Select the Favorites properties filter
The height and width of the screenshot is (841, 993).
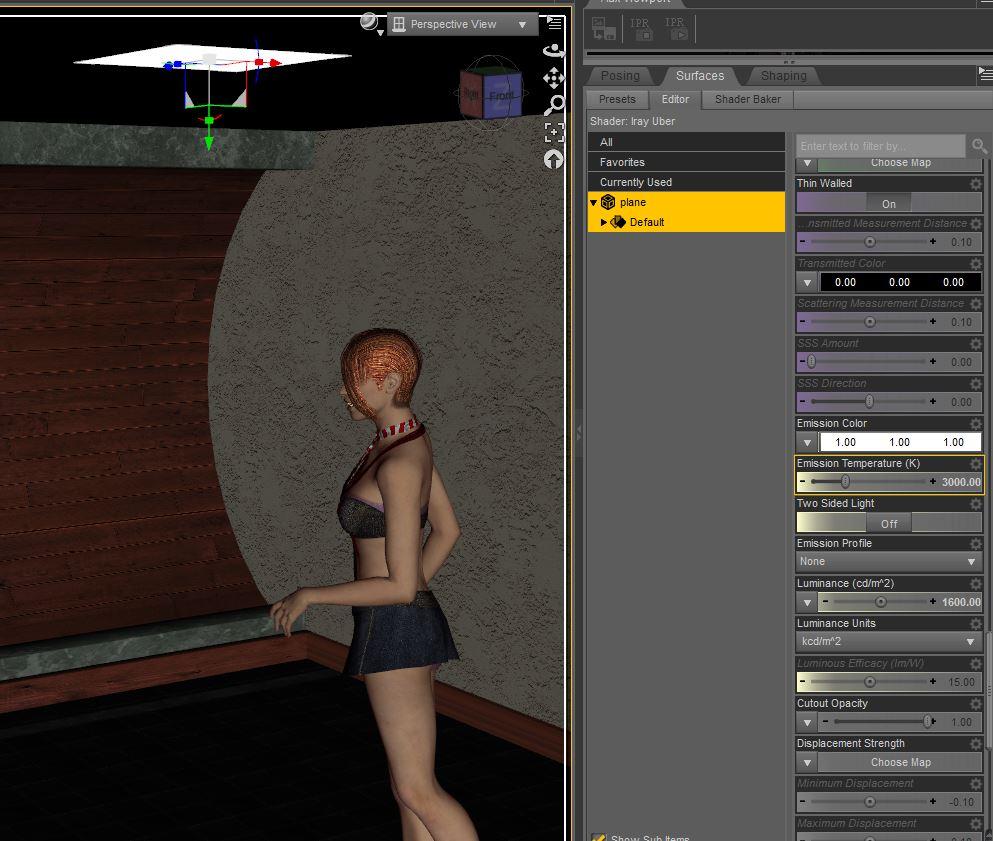[x=686, y=162]
